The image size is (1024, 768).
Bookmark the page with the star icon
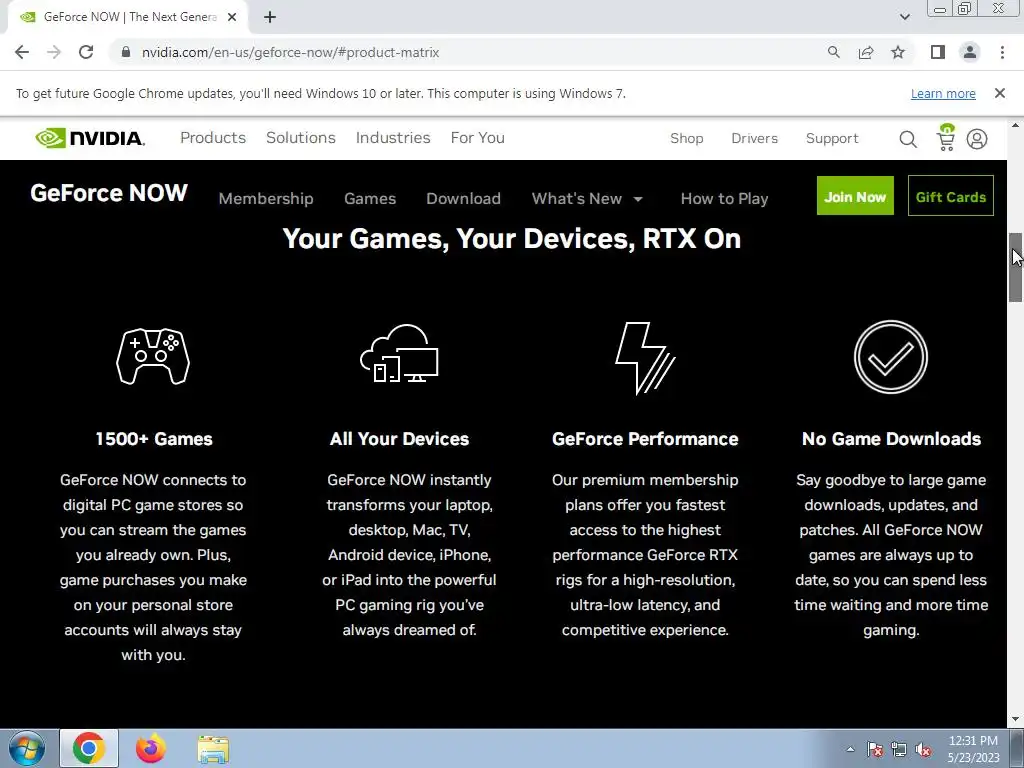click(x=898, y=52)
